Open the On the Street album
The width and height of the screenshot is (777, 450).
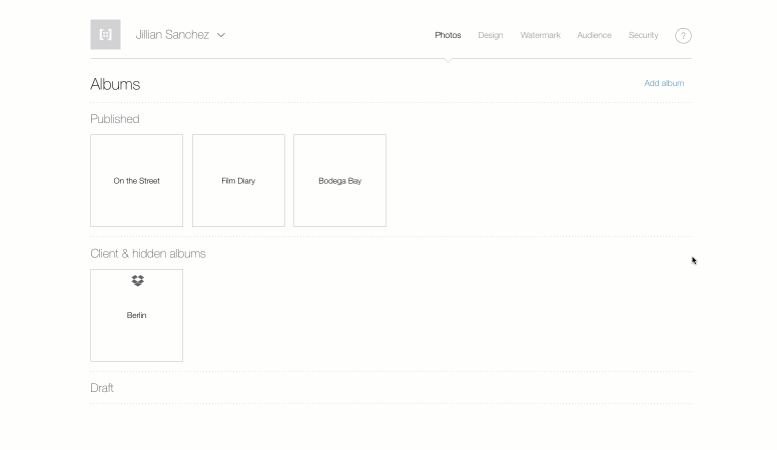pyautogui.click(x=136, y=180)
